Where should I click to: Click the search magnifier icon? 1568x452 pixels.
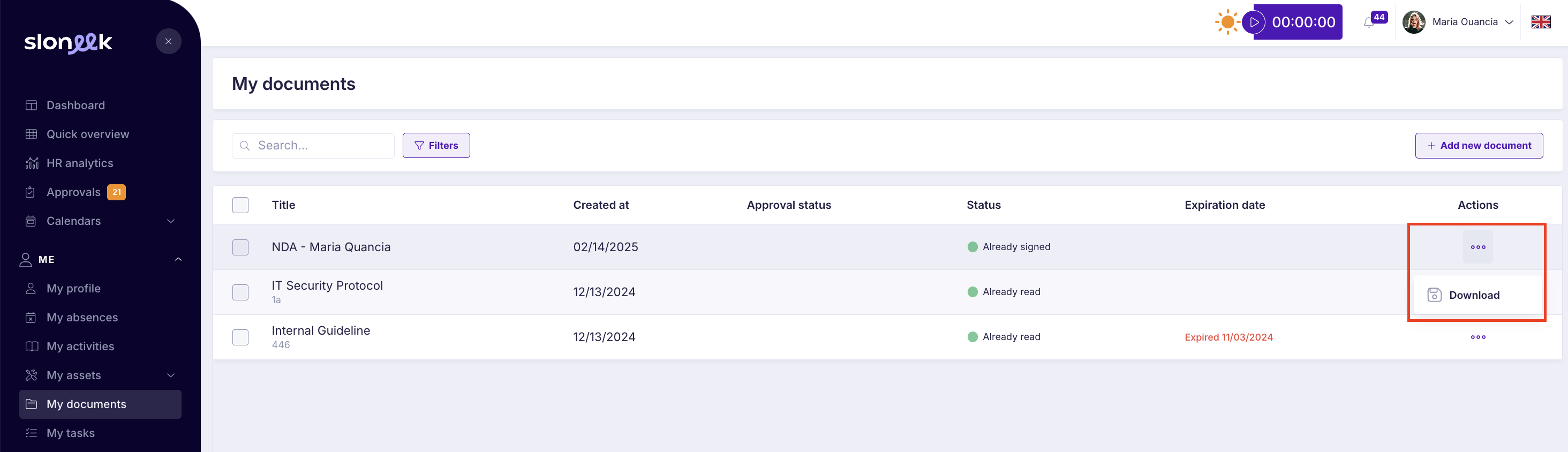coord(245,145)
